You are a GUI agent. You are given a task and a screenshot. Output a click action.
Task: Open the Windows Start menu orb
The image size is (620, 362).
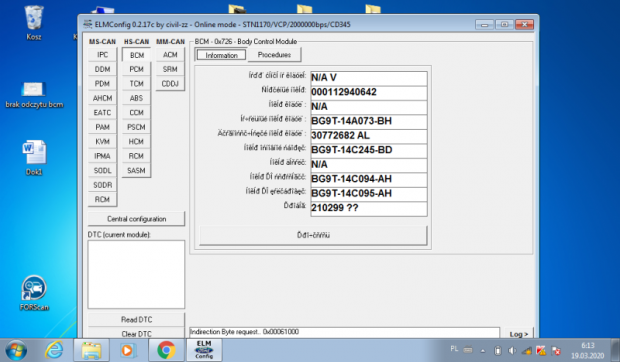[16, 350]
